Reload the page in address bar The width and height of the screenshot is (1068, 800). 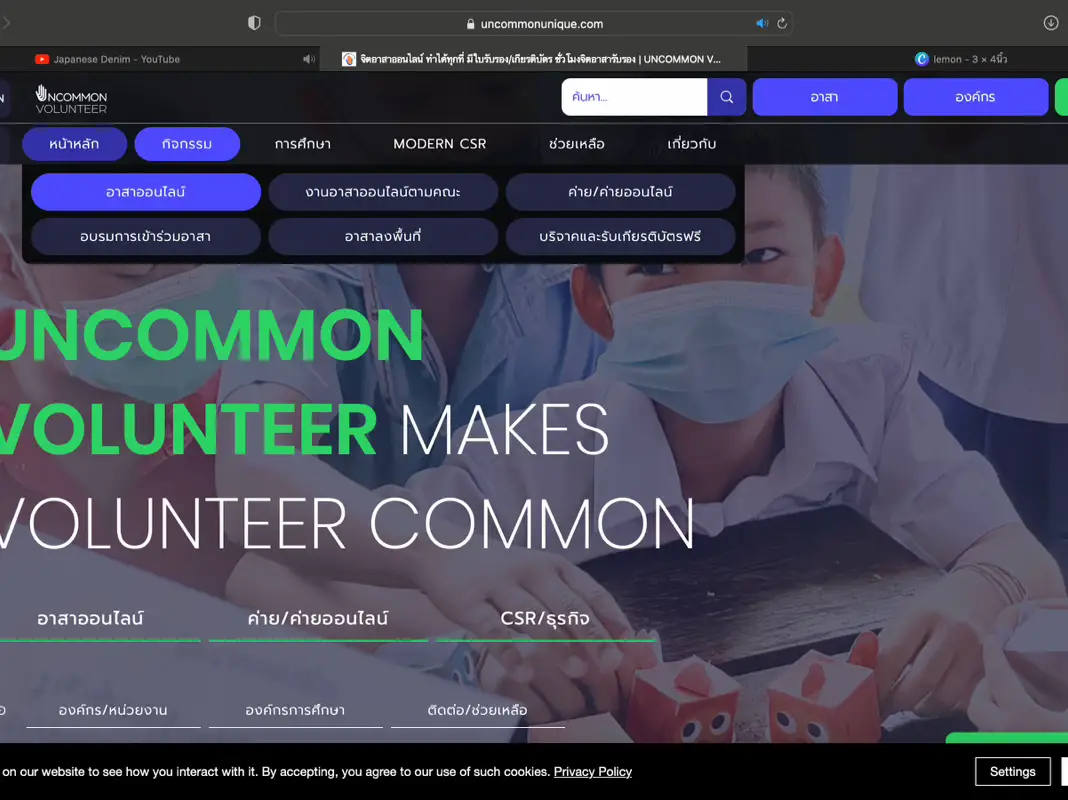coord(782,23)
